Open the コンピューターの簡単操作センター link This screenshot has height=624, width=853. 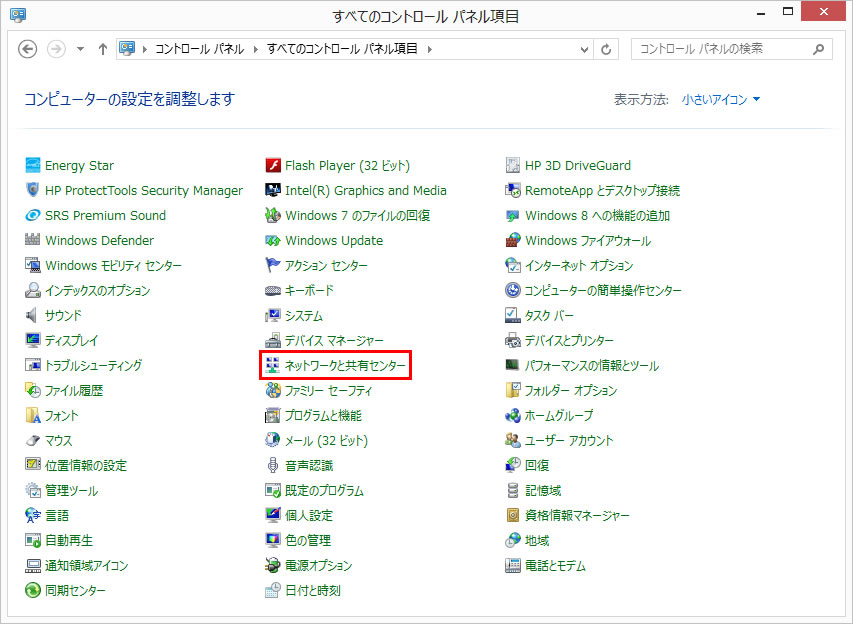pos(603,291)
